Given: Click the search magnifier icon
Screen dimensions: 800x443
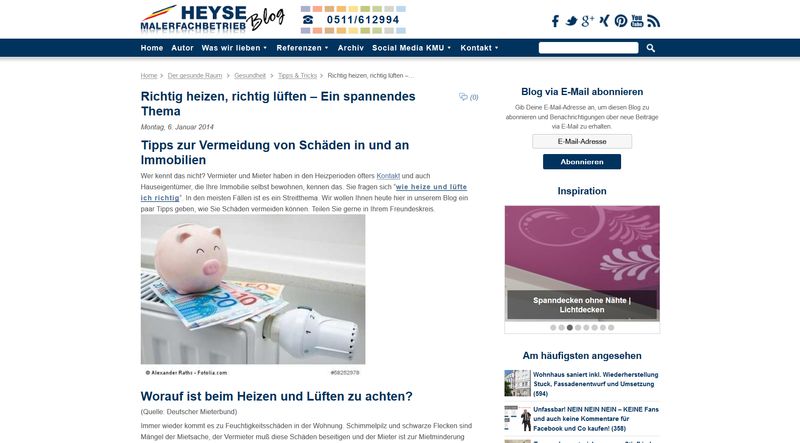Looking at the screenshot, I should tap(651, 48).
